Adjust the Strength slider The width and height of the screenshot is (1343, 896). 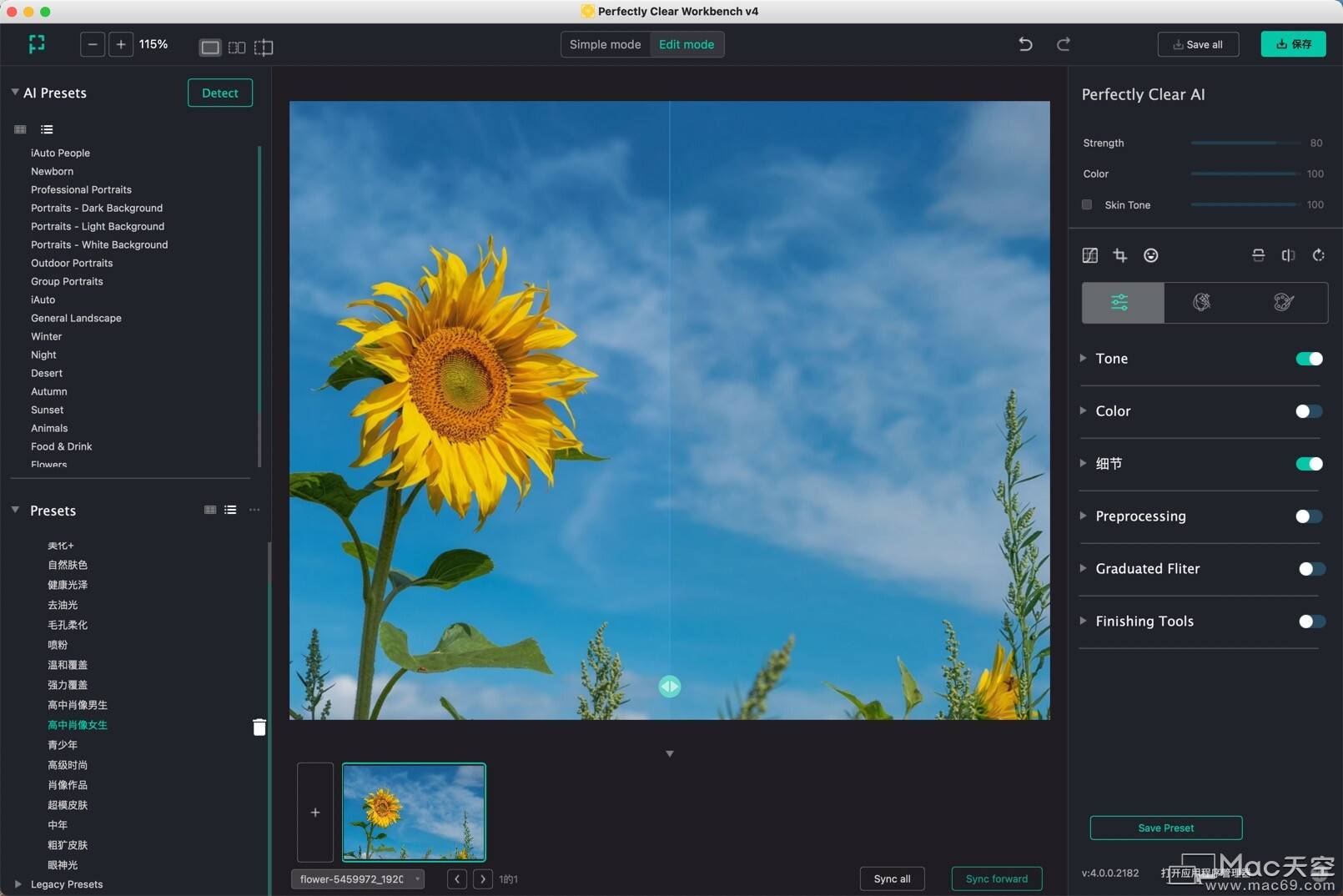pyautogui.click(x=1245, y=143)
